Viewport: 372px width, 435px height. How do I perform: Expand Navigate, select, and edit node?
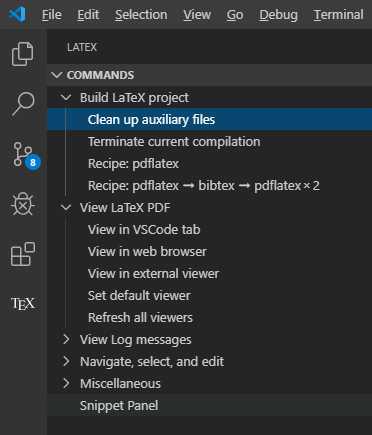66,361
